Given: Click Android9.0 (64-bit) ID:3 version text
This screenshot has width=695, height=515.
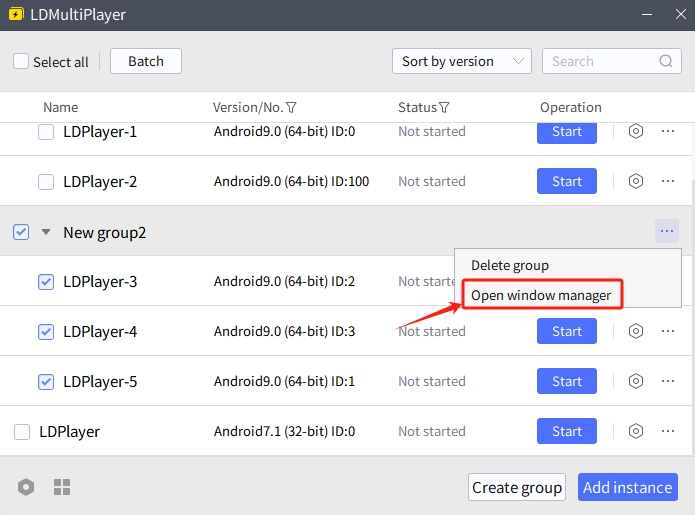Looking at the screenshot, I should tap(284, 332).
